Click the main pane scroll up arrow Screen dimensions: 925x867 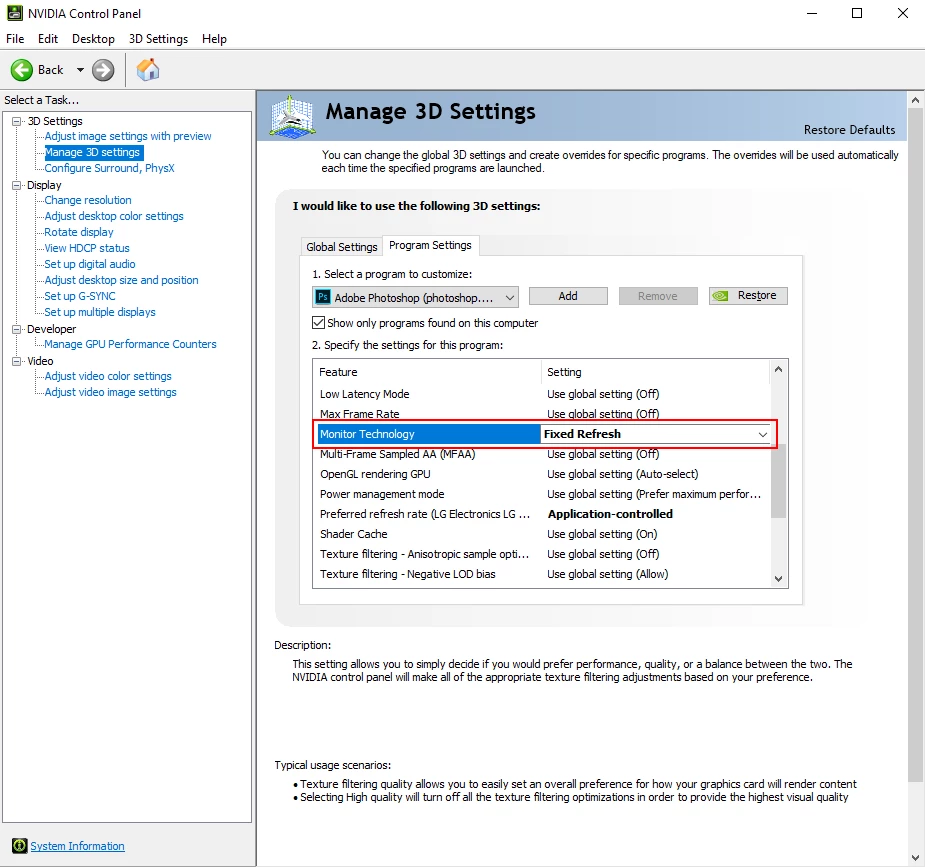[915, 100]
